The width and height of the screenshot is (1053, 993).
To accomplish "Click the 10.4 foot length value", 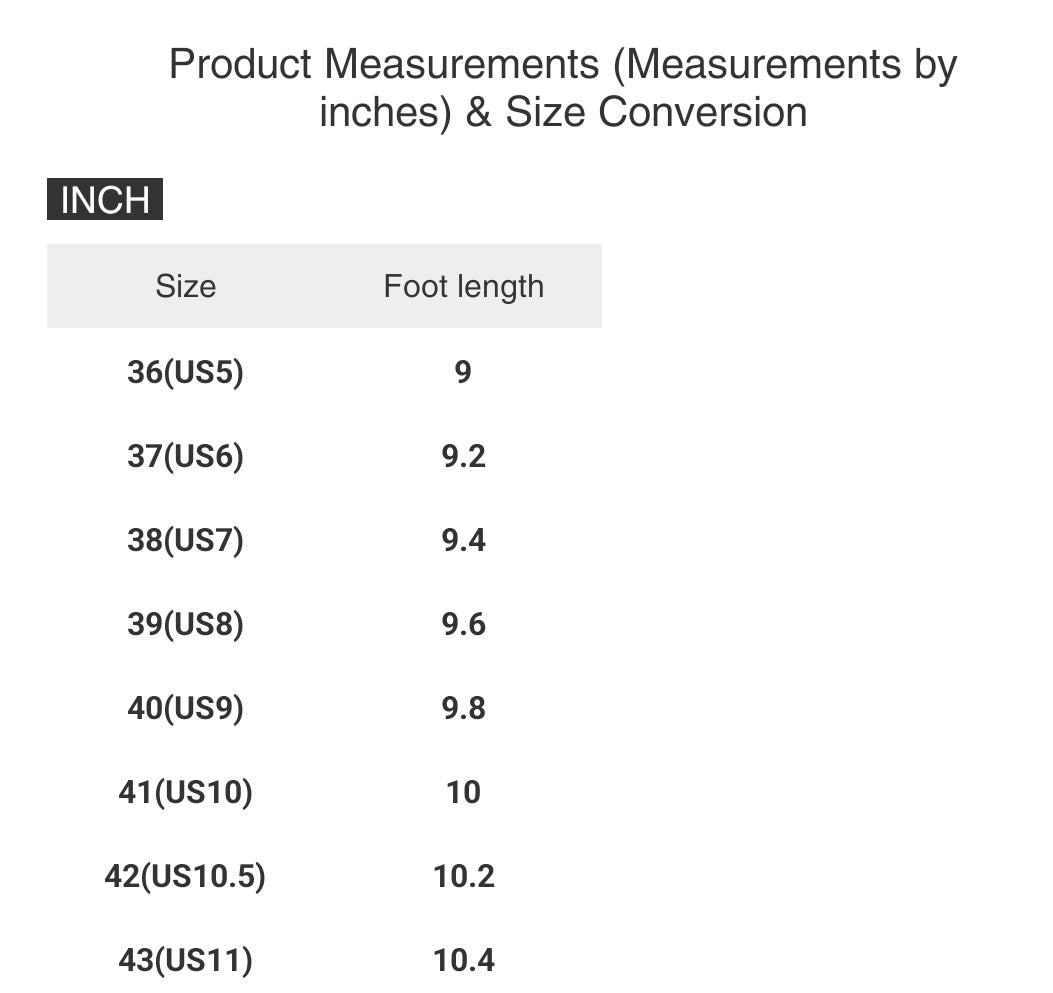I will point(463,959).
